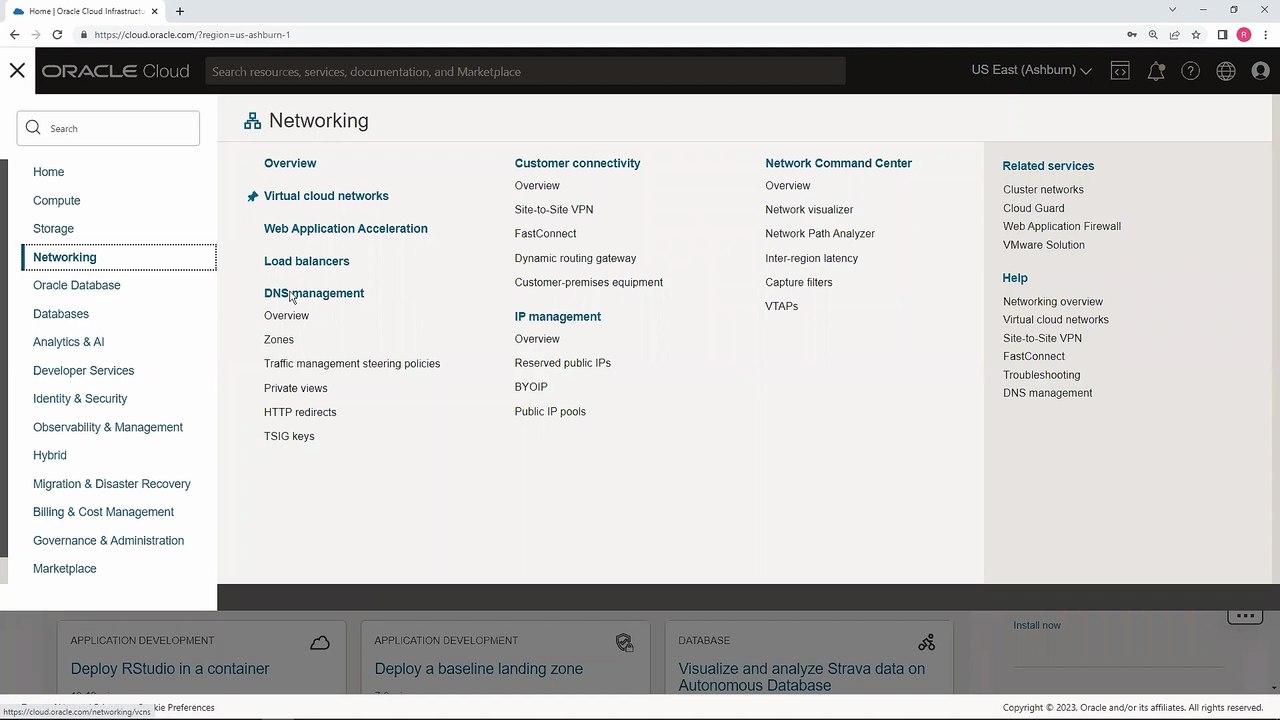Open HTTP redirects link

point(300,412)
